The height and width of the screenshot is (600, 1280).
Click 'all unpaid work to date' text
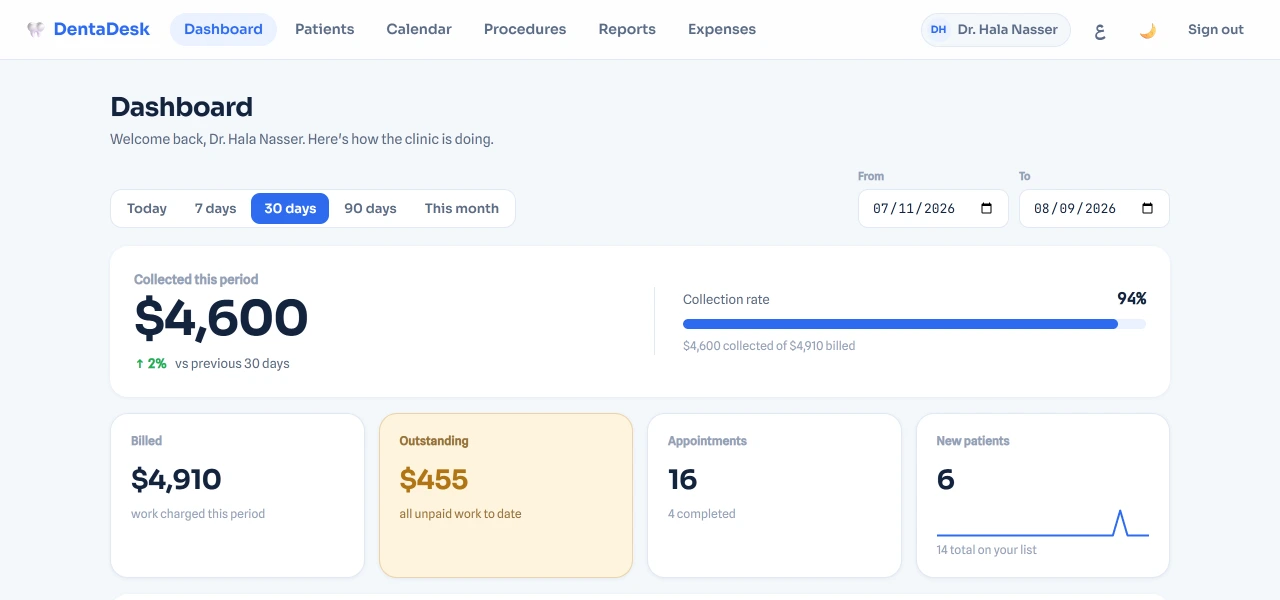461,514
